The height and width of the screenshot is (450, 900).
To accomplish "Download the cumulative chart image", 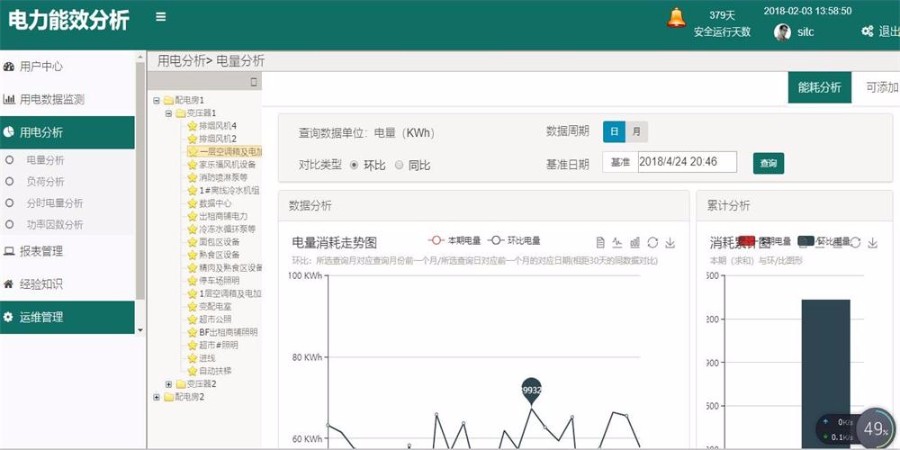I will [x=872, y=242].
